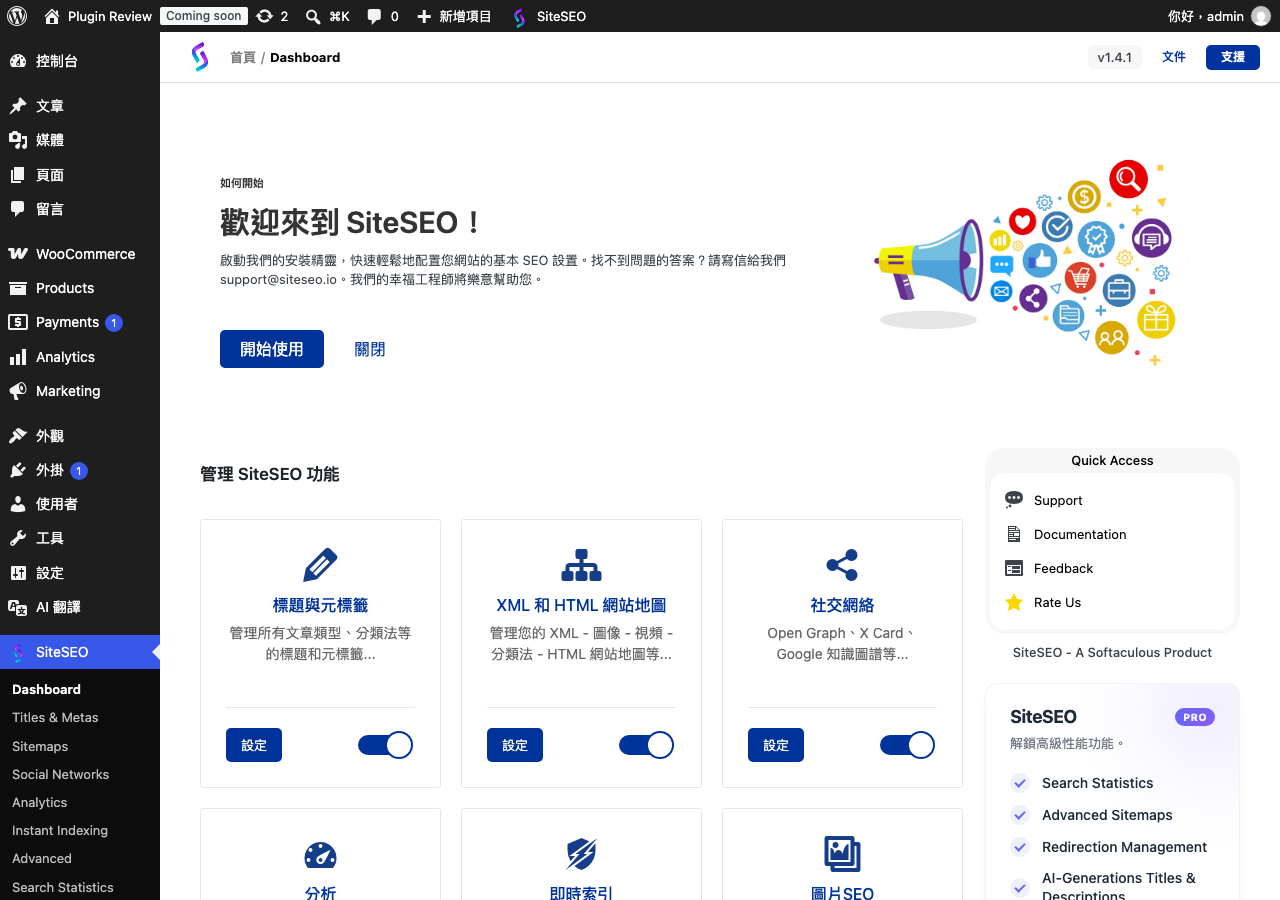Image resolution: width=1280 pixels, height=900 pixels.
Task: Open Titles & Metas submenu item
Action: [x=55, y=717]
